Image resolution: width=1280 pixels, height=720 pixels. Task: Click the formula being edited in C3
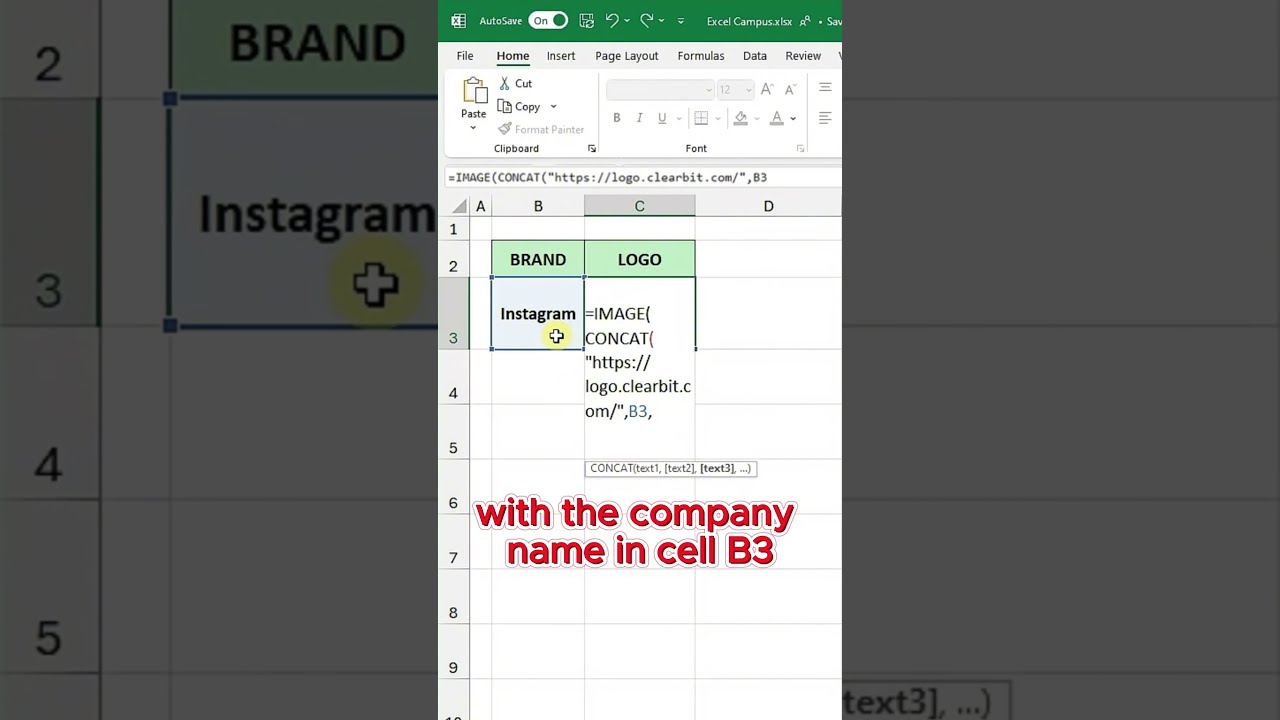click(x=639, y=362)
